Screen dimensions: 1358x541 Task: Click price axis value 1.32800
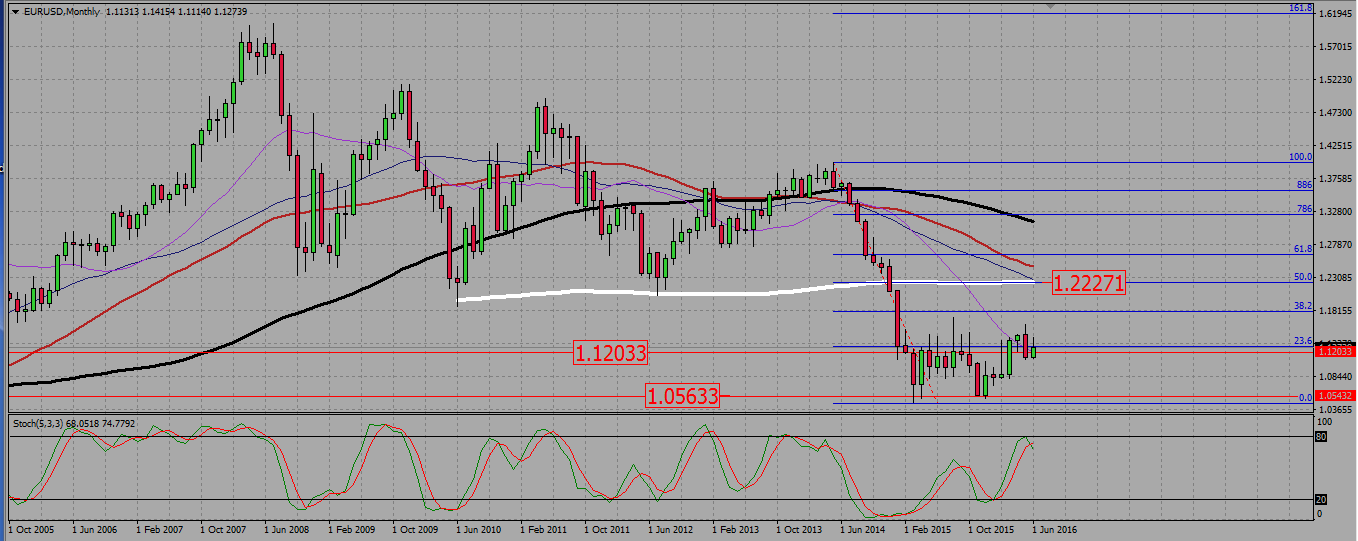[x=1337, y=212]
